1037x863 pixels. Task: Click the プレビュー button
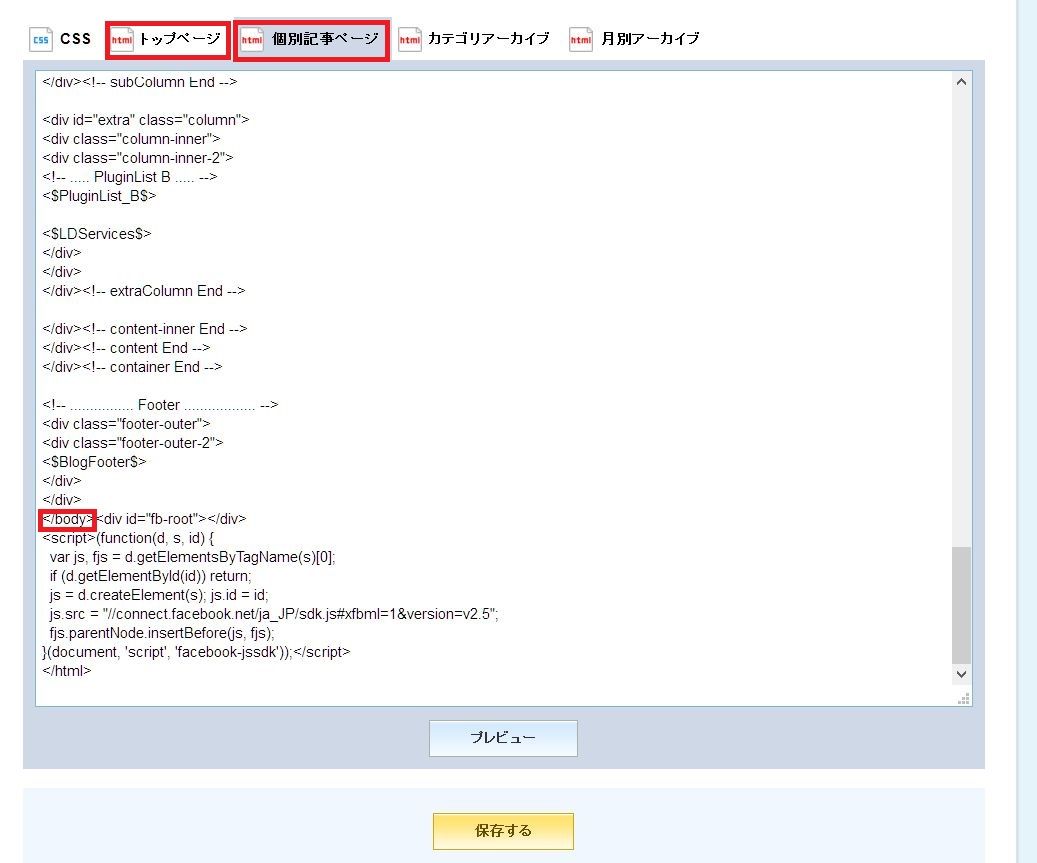coord(503,738)
